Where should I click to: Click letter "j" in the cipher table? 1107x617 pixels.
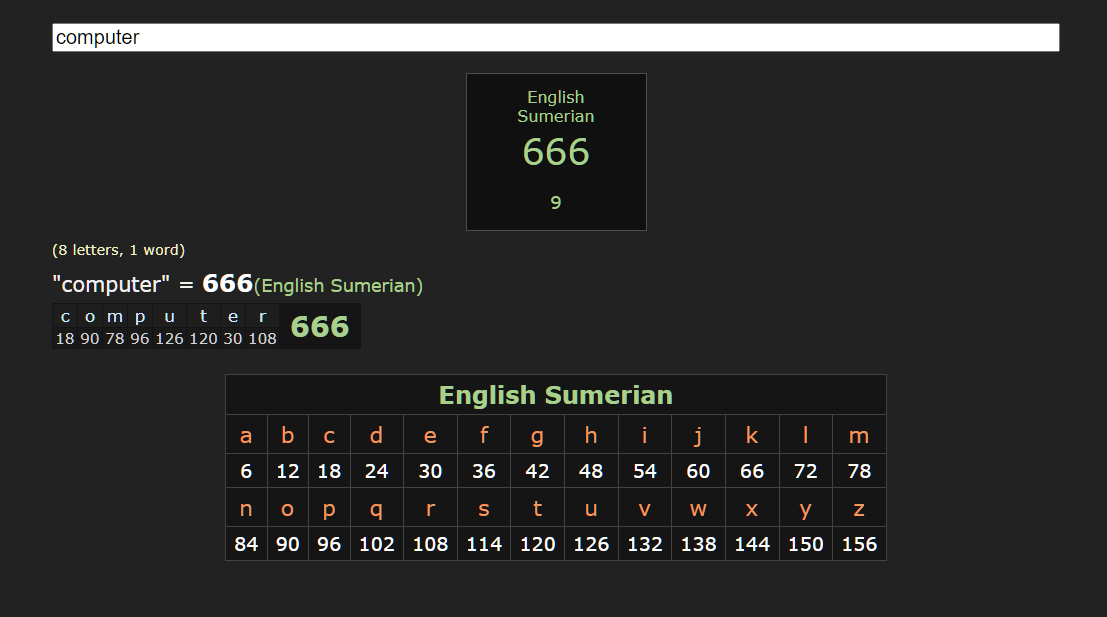pyautogui.click(x=698, y=435)
